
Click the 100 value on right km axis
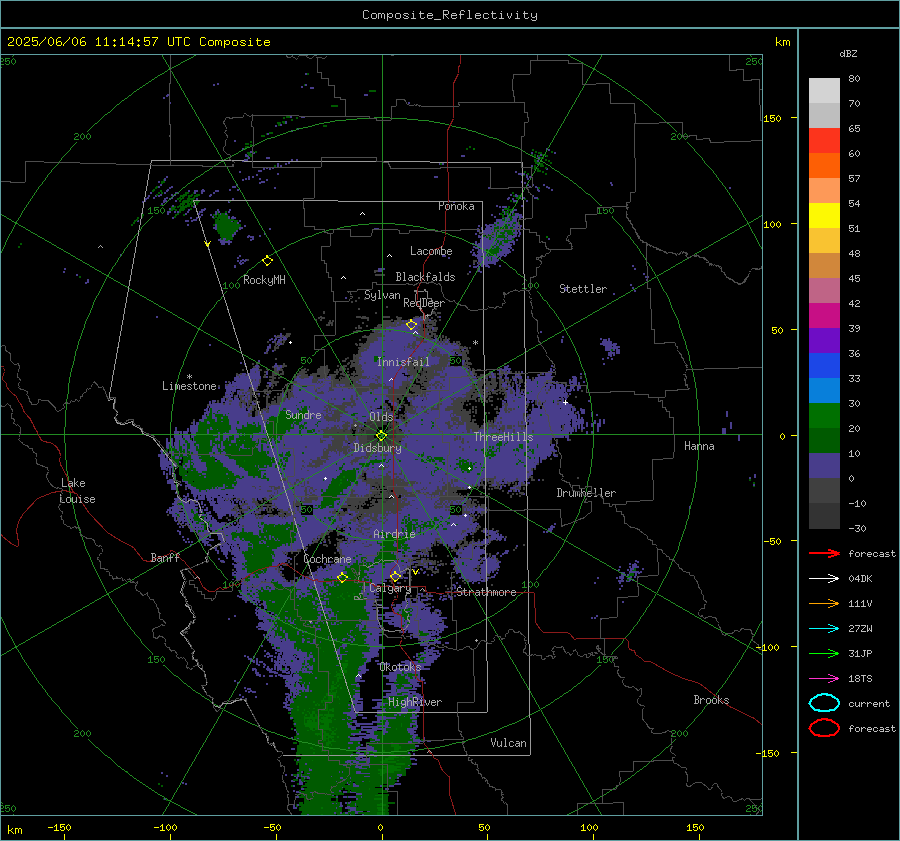772,224
